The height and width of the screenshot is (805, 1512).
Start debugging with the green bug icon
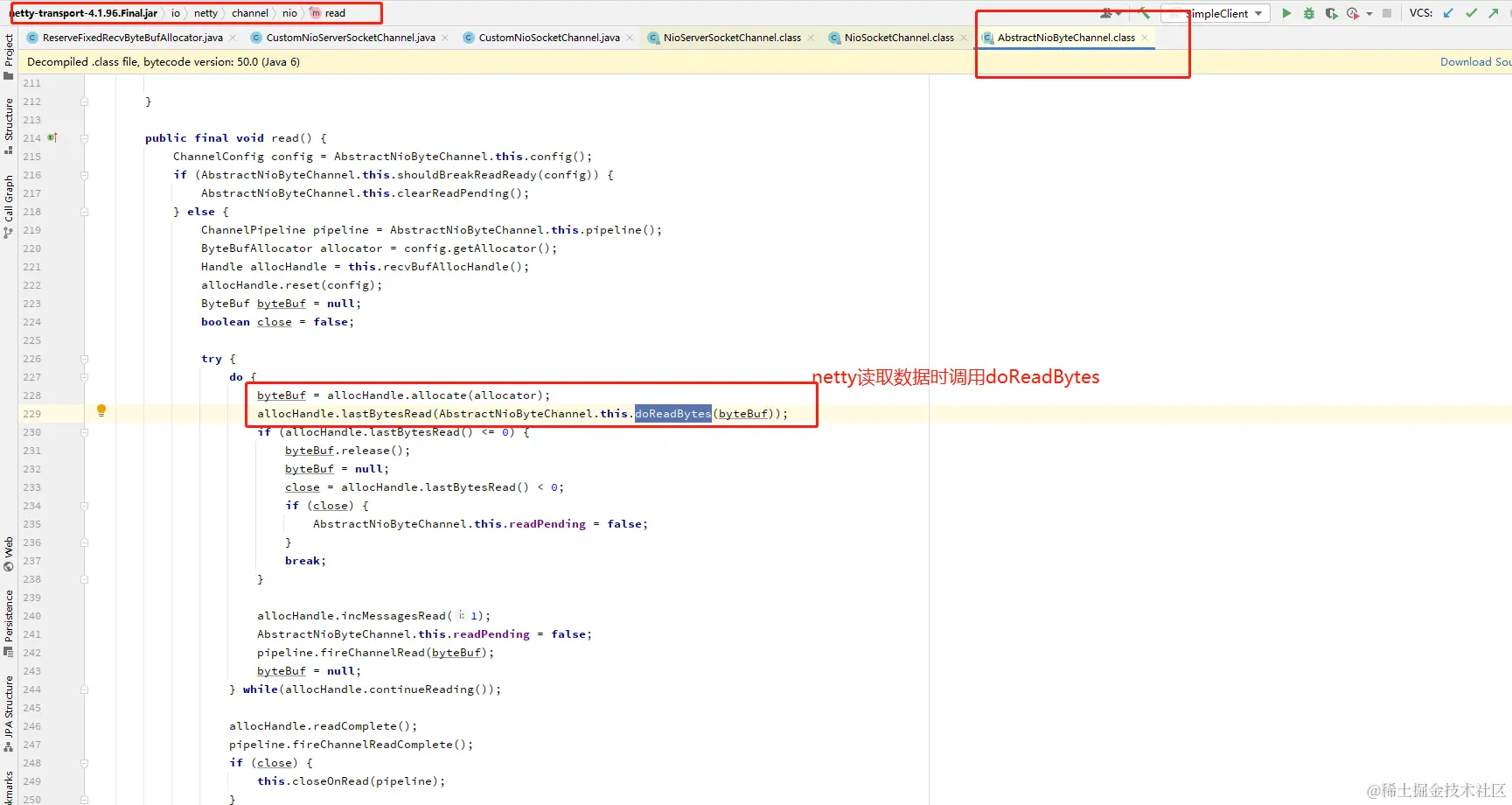click(1309, 13)
